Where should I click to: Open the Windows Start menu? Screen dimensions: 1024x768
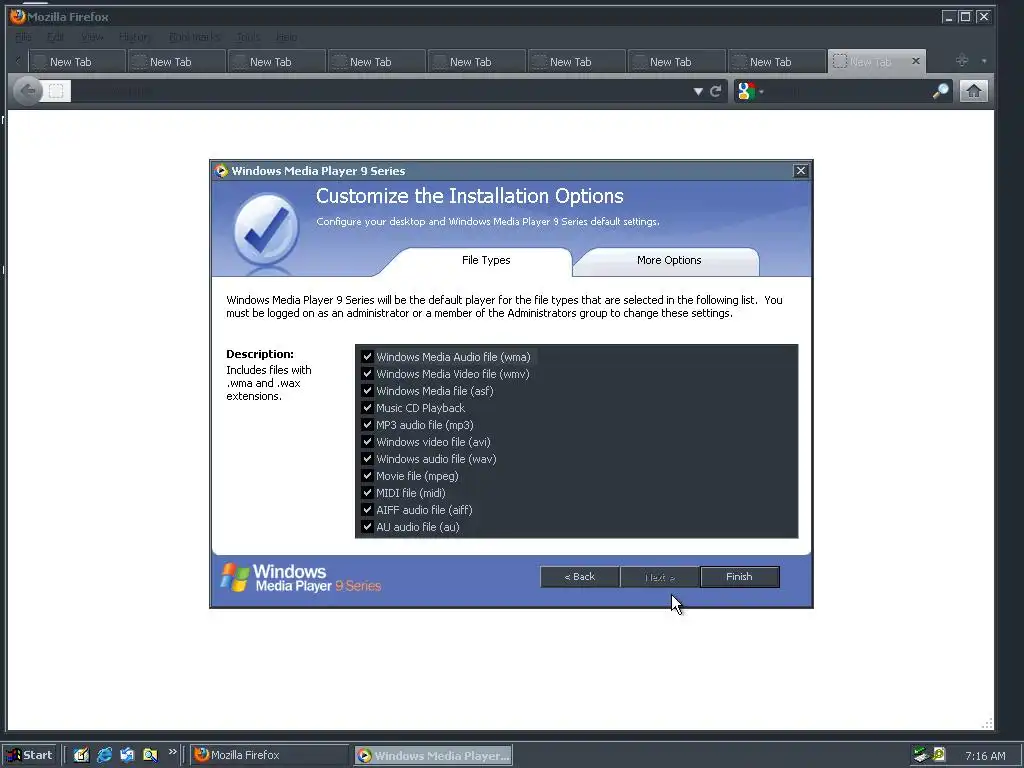pyautogui.click(x=29, y=755)
